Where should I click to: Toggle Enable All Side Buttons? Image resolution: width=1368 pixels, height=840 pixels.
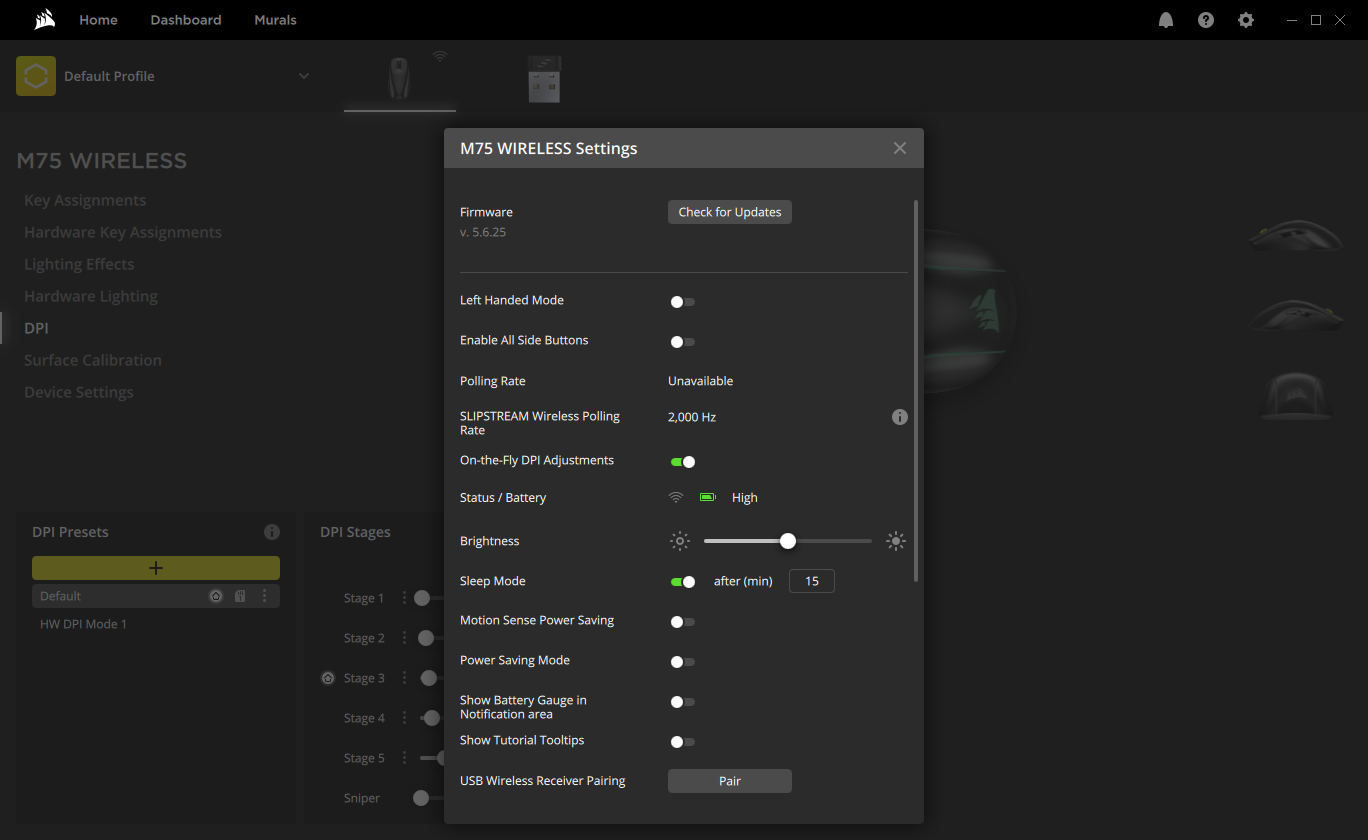click(x=682, y=341)
